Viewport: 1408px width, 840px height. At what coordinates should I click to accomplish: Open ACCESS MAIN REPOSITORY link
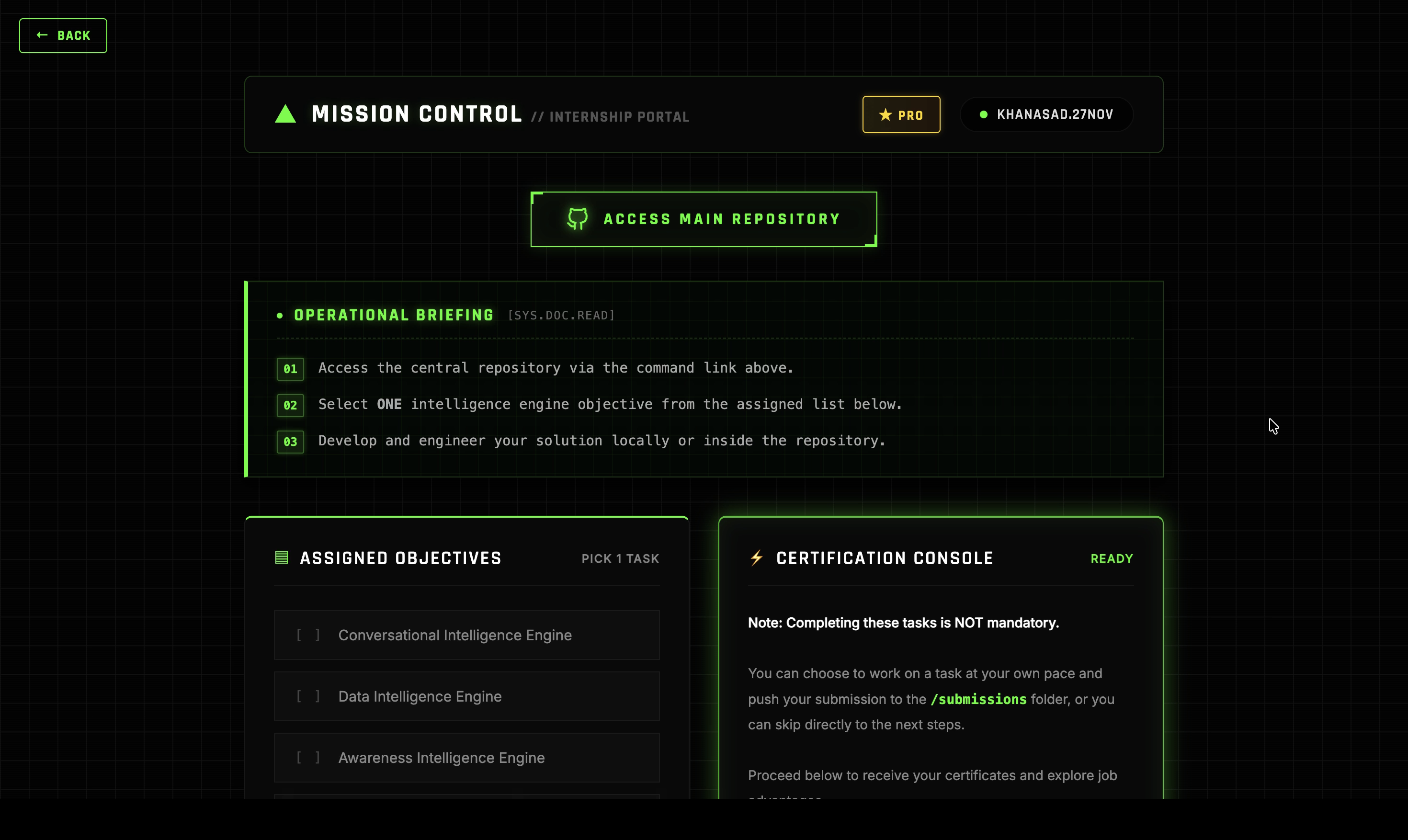[704, 219]
